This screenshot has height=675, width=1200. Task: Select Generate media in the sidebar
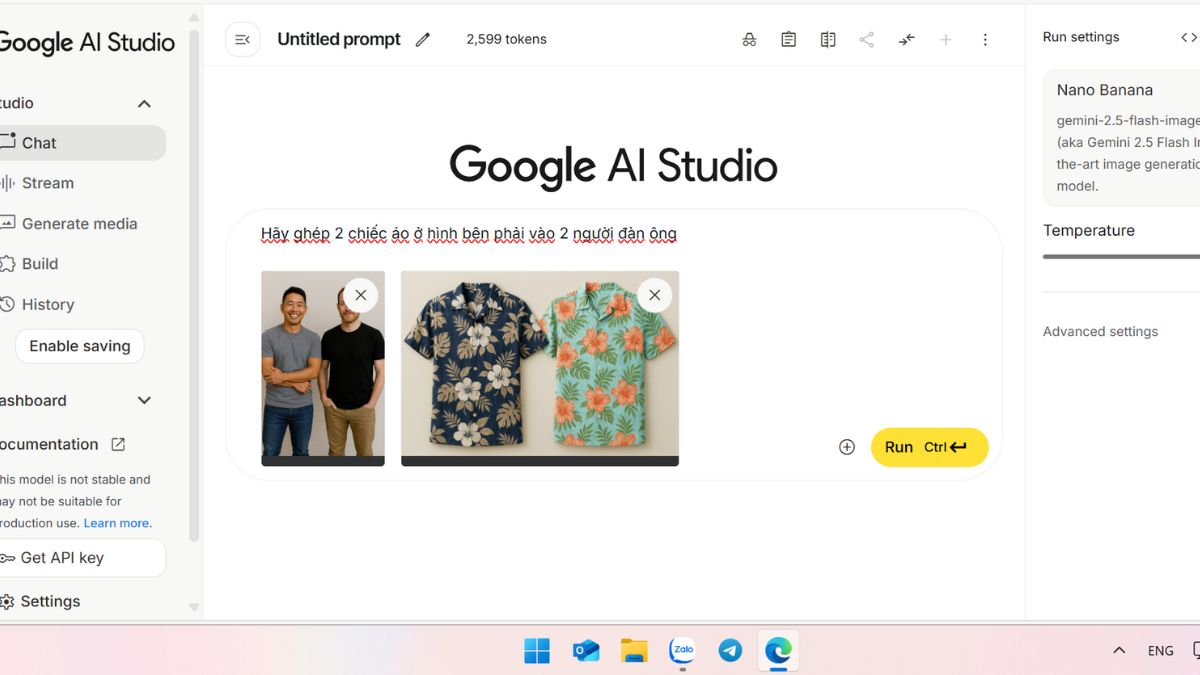tap(82, 224)
